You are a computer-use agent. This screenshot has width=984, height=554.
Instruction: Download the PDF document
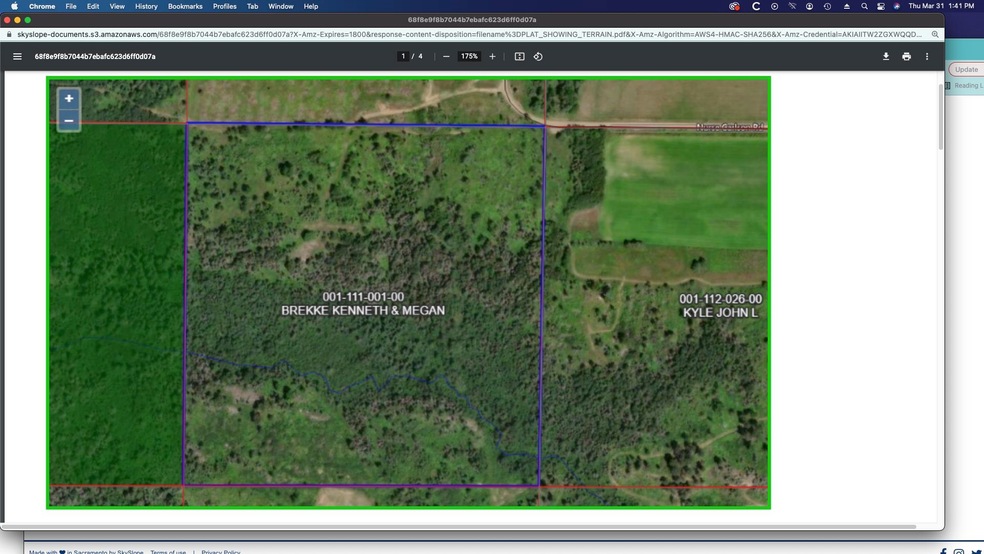tap(885, 56)
